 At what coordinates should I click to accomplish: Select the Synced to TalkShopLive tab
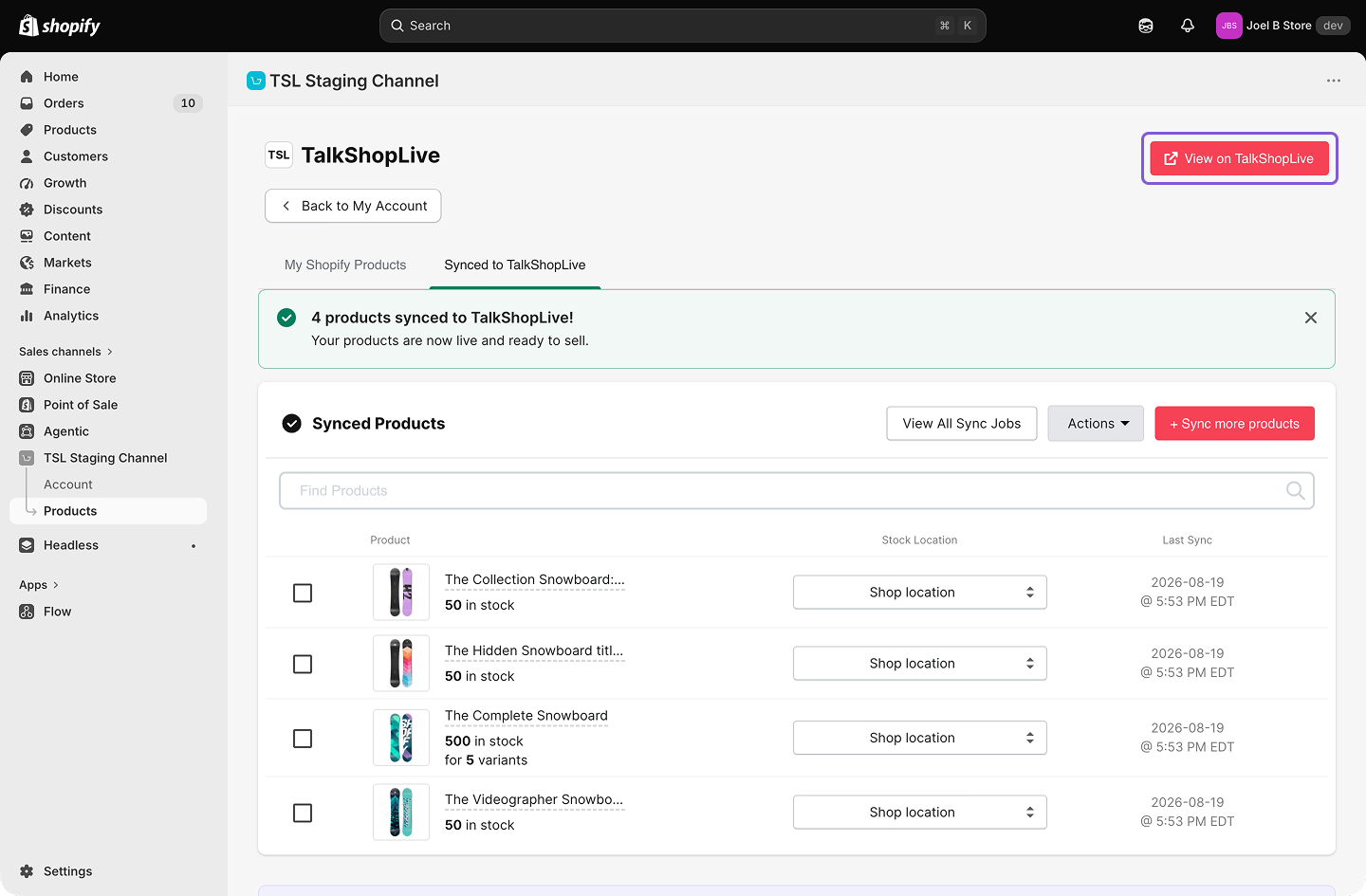(515, 265)
